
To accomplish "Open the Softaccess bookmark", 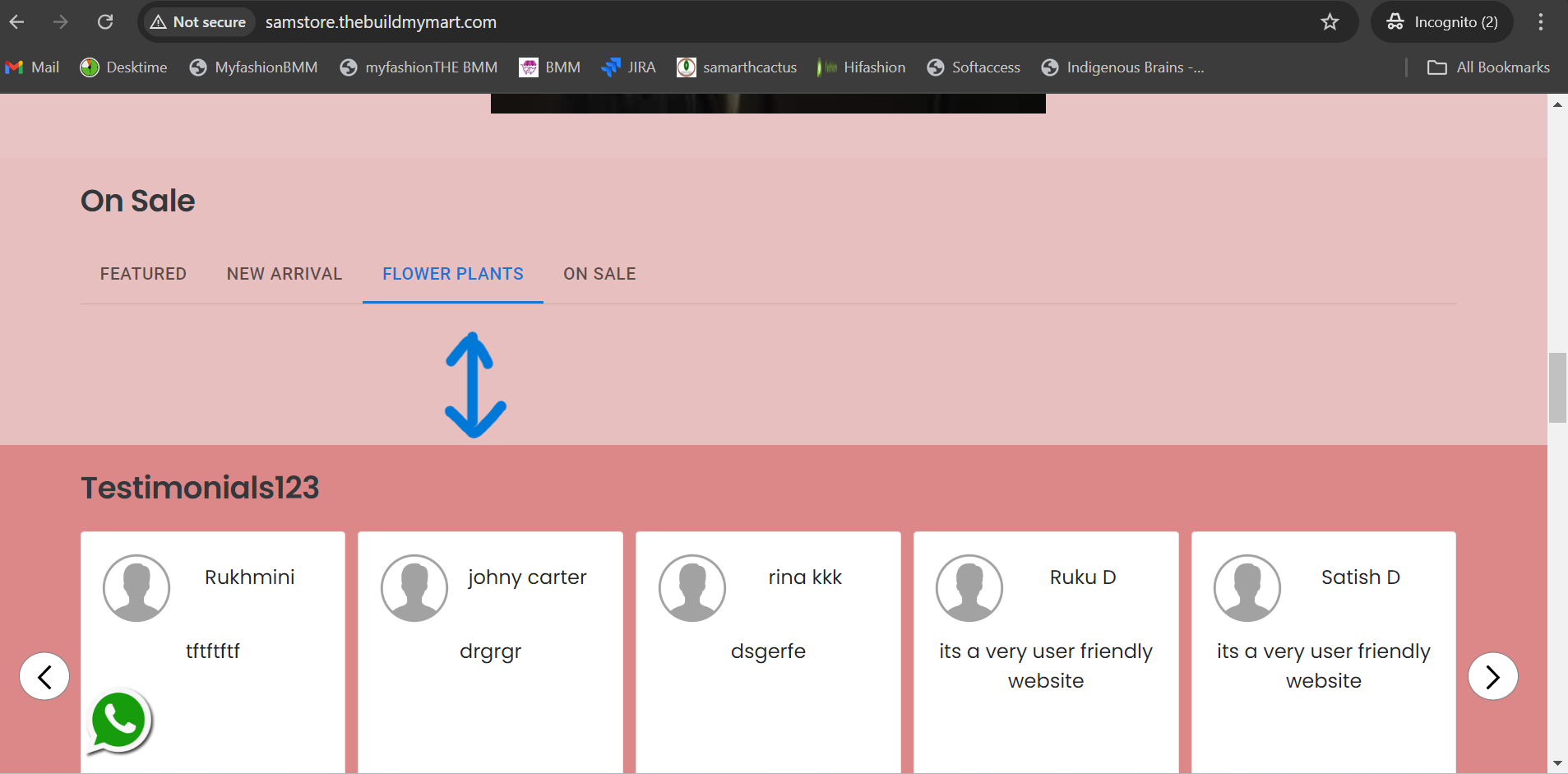I will pos(974,67).
